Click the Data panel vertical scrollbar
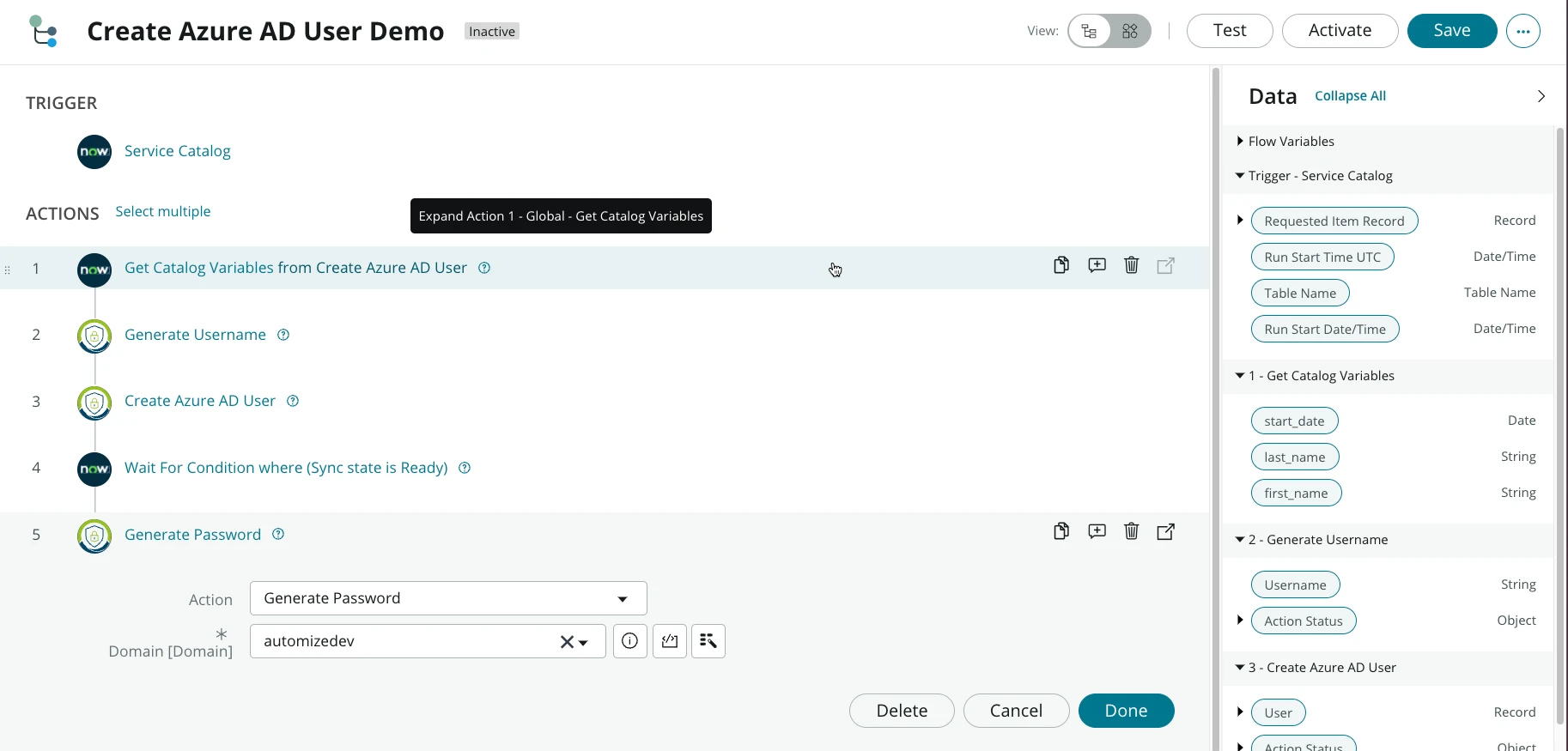This screenshot has width=1568, height=751. tap(1559, 429)
